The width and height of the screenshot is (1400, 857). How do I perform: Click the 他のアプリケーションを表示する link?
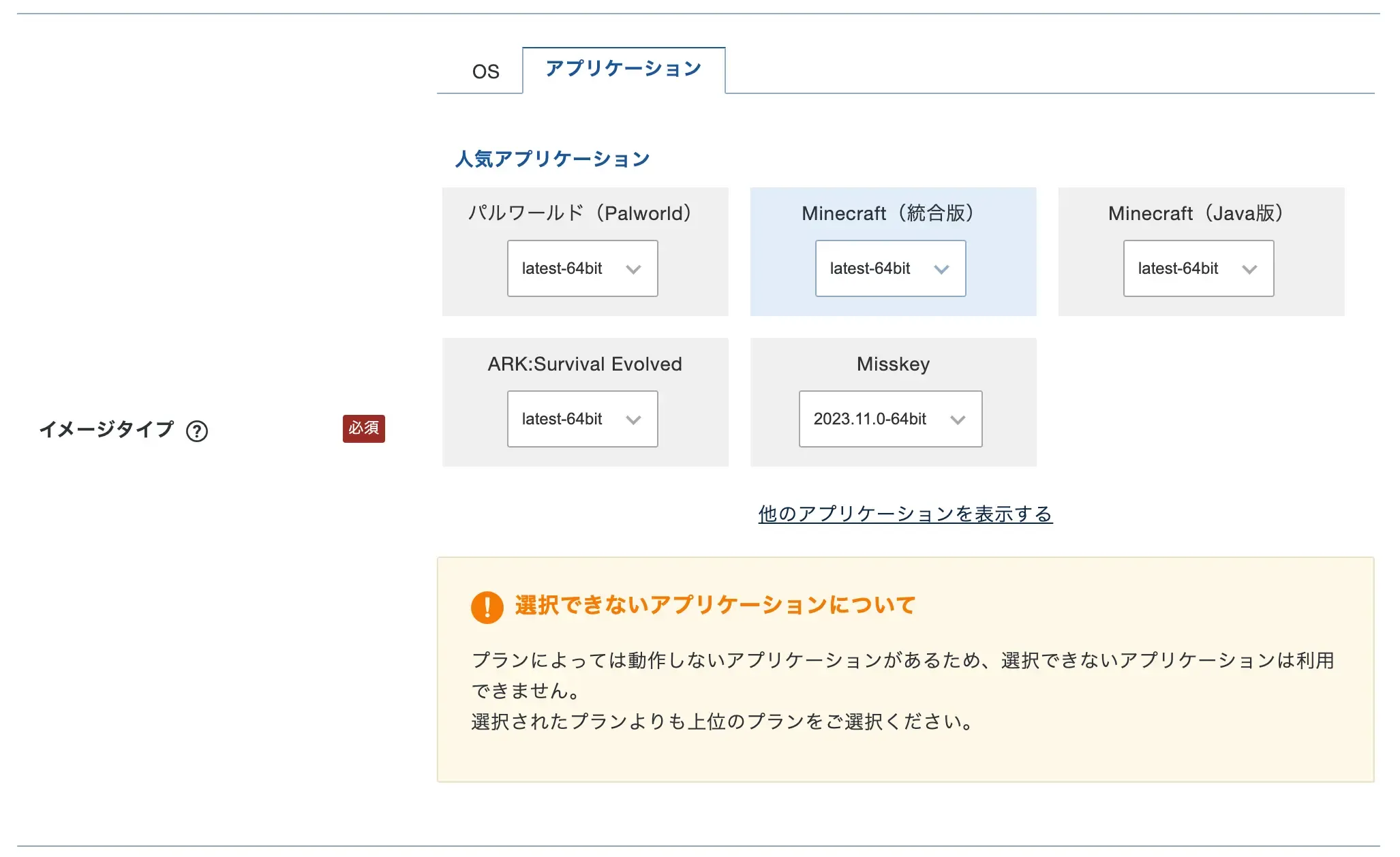905,514
